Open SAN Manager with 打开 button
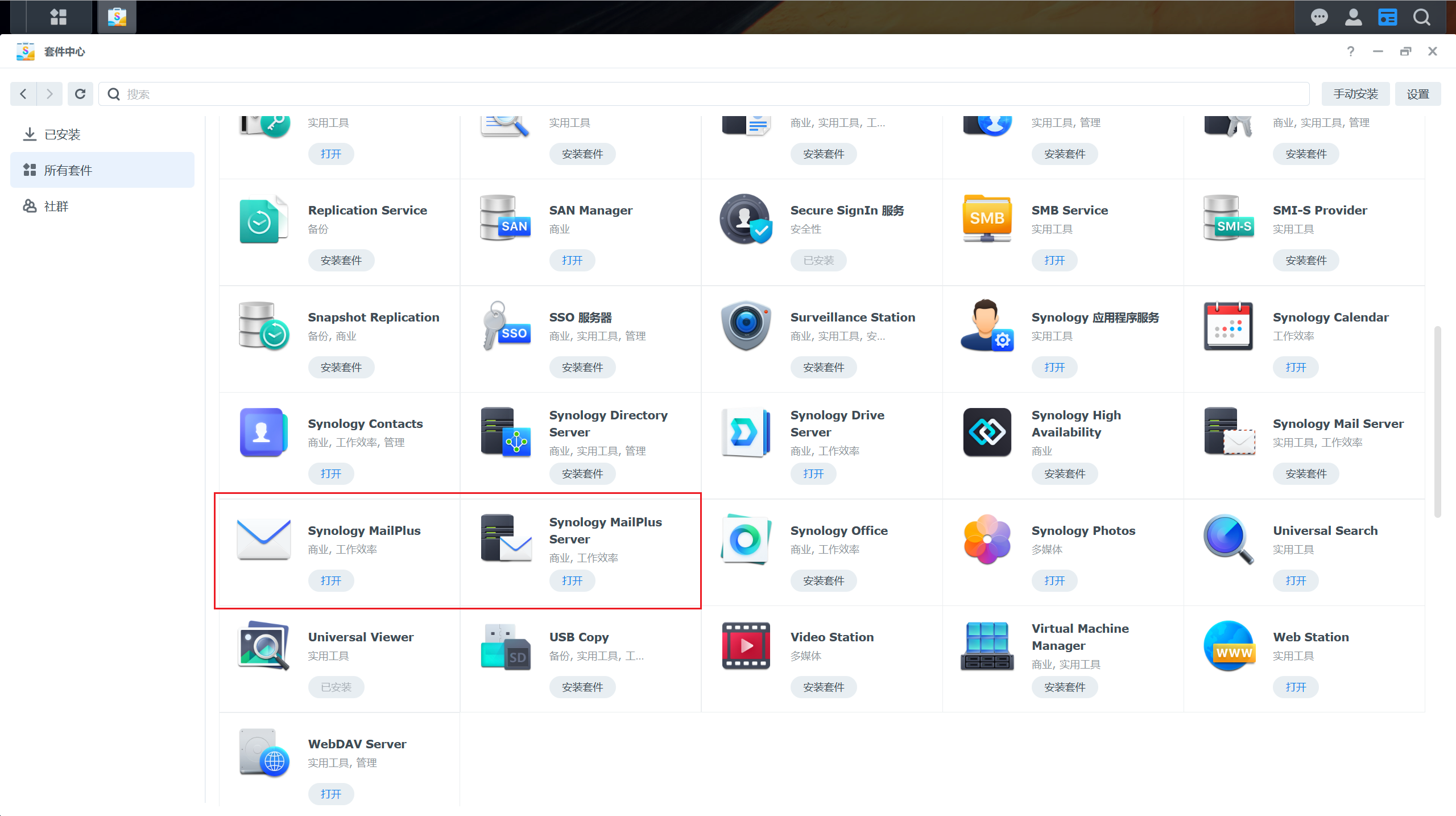The image size is (1456, 816). 572,261
